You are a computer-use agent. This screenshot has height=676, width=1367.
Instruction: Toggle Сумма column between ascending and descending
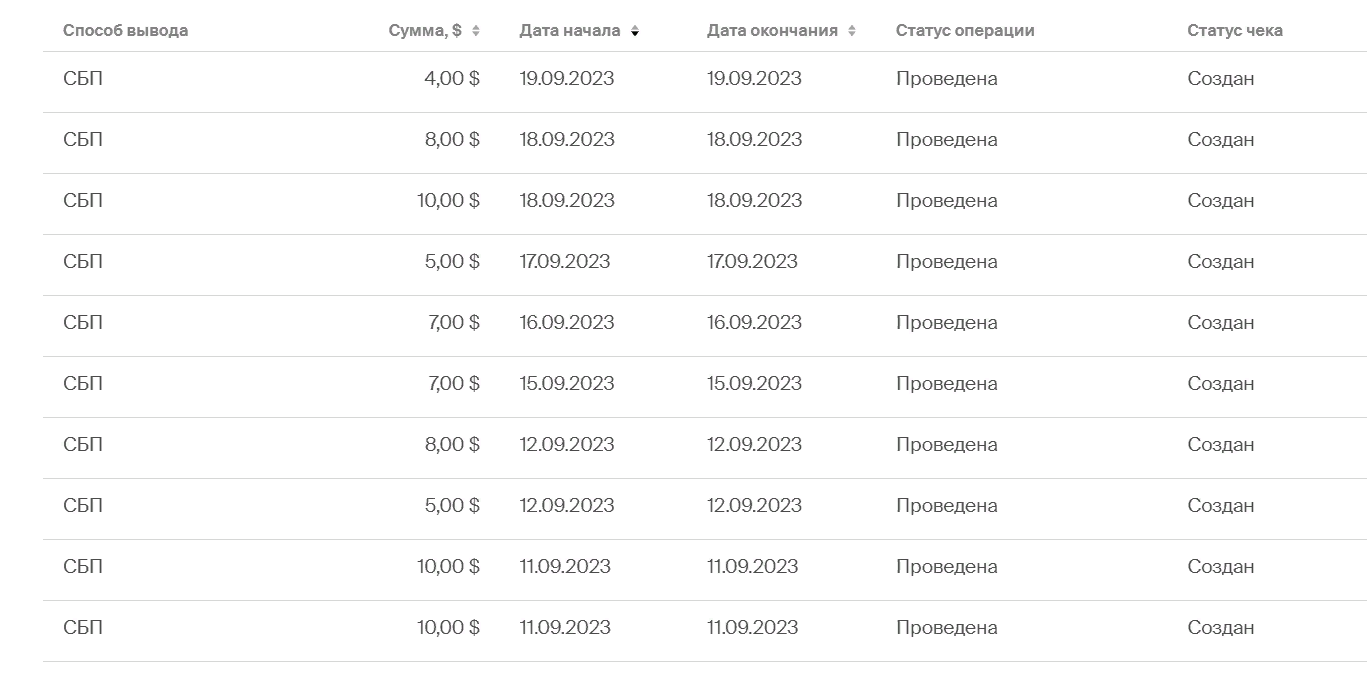pyautogui.click(x=475, y=30)
